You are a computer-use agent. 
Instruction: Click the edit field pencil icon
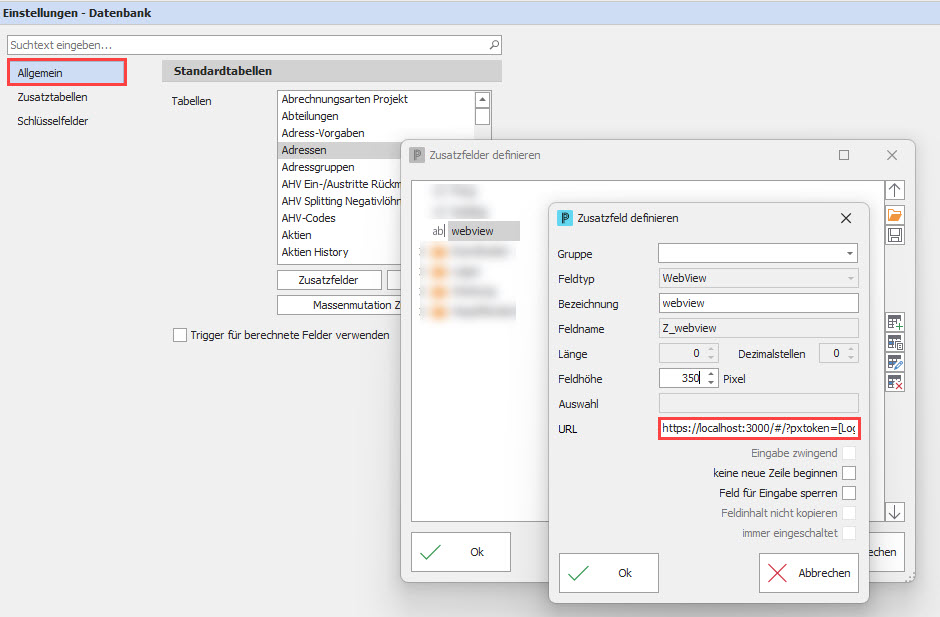point(895,362)
